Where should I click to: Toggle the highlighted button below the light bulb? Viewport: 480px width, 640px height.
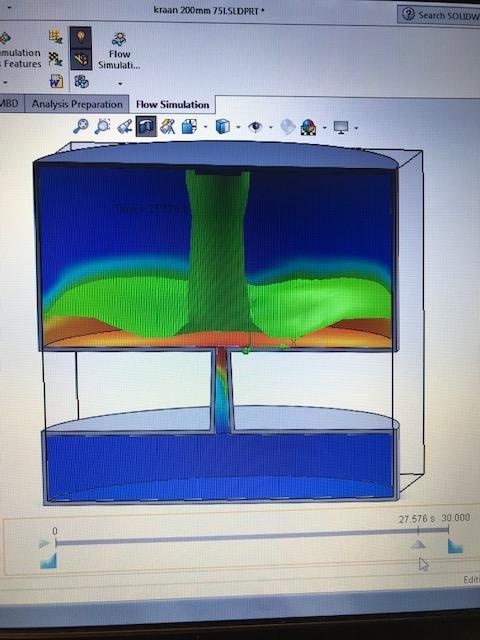coord(80,59)
